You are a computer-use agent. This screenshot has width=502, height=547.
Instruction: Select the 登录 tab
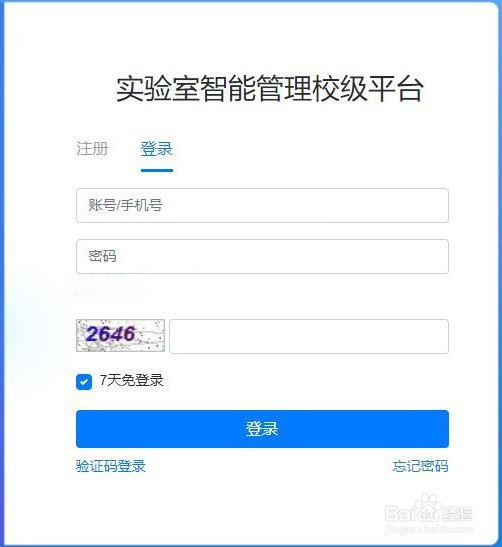pos(157,149)
